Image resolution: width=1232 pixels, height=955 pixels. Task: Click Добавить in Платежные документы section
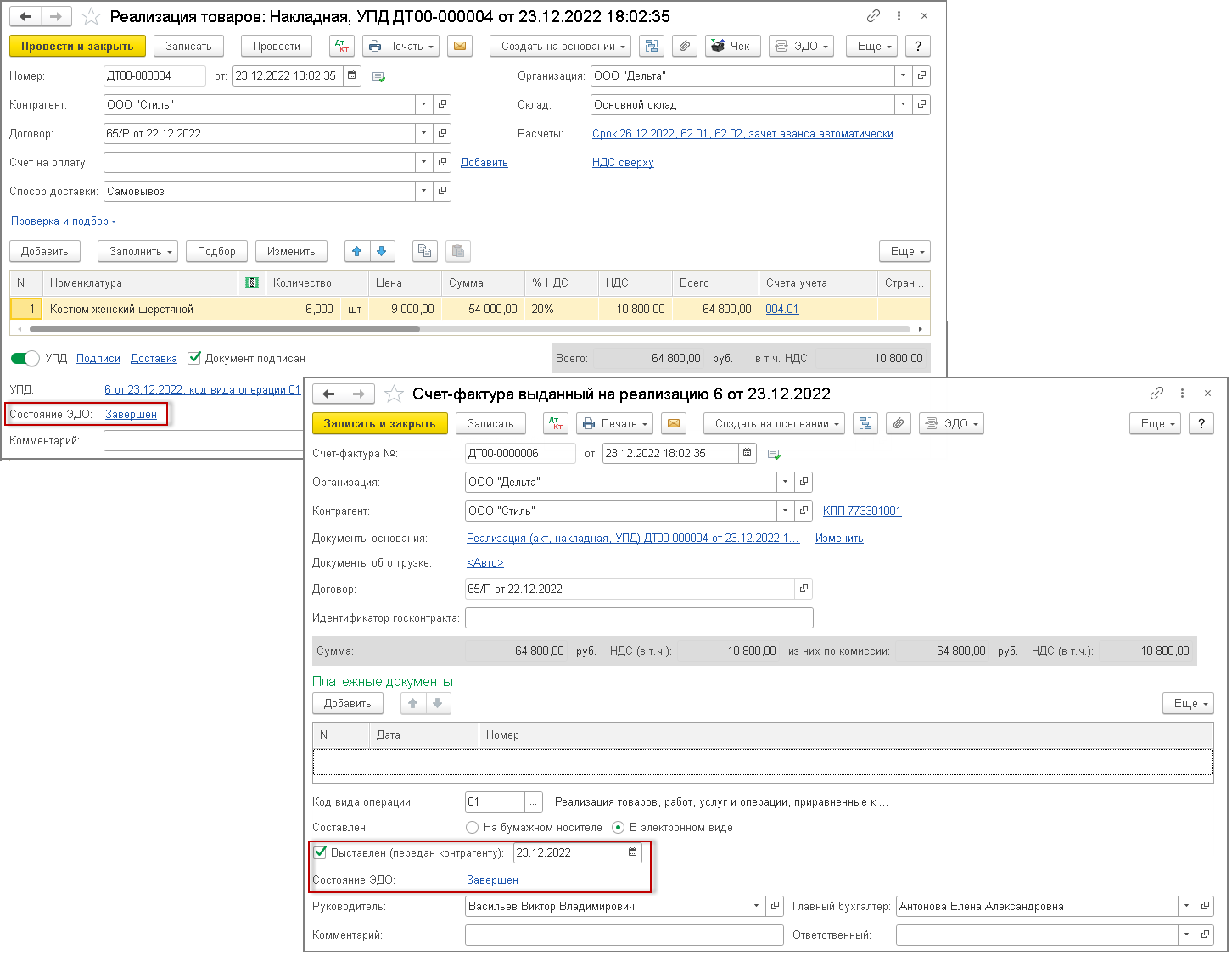(348, 703)
